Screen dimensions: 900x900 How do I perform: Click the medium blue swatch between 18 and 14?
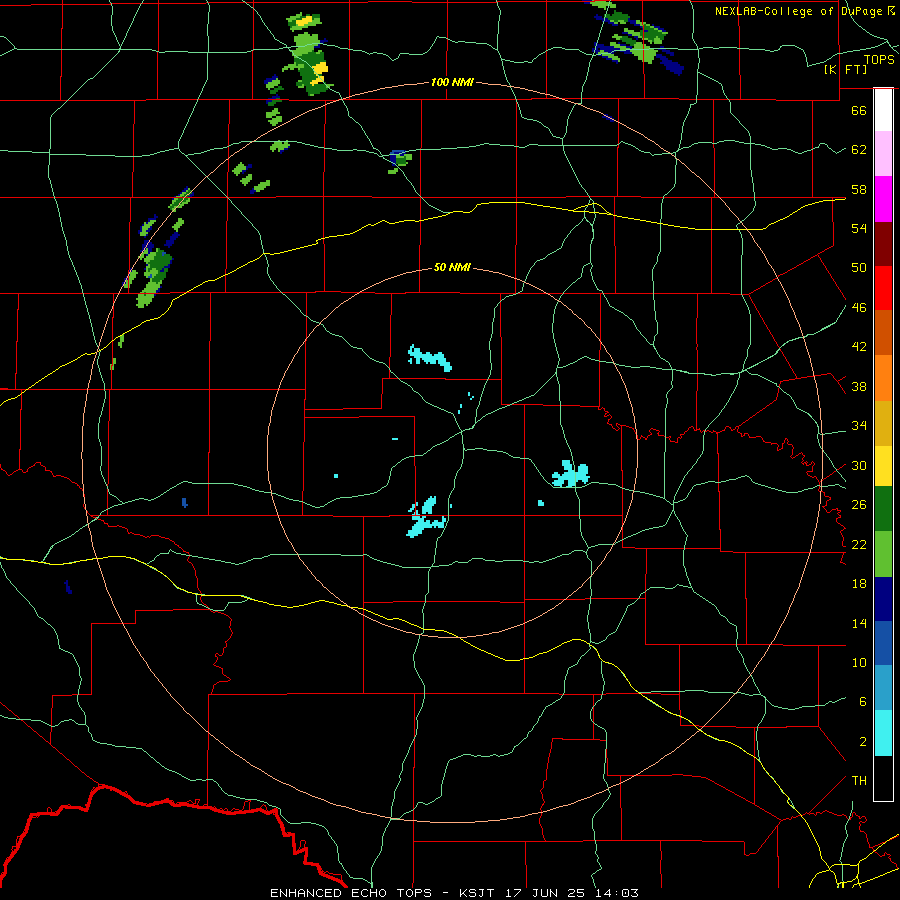(x=883, y=643)
